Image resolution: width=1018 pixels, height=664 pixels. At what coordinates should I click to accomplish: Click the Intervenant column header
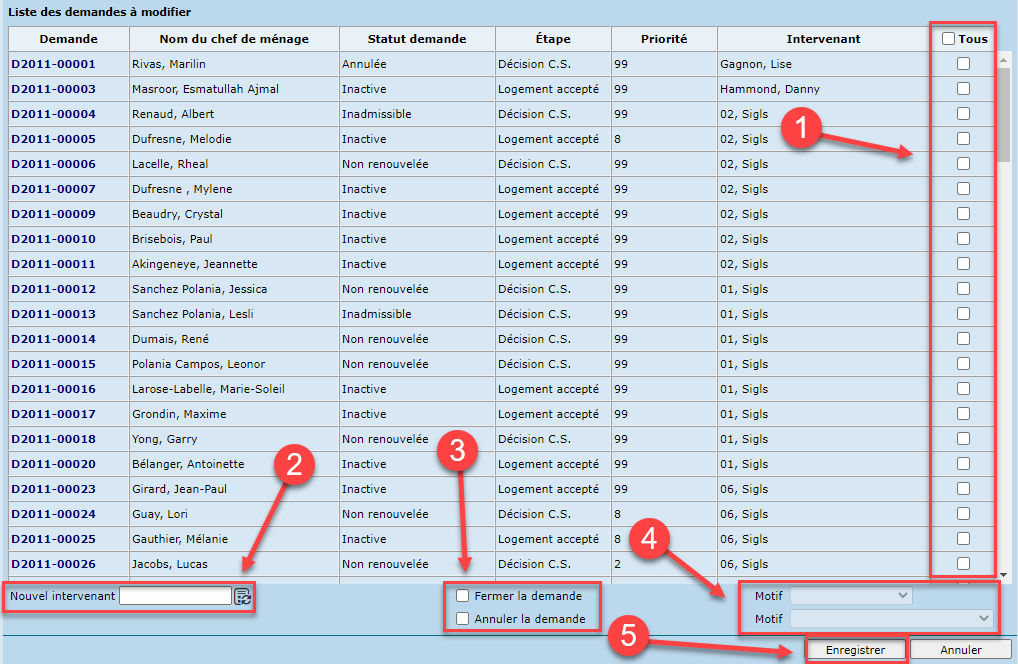pos(823,39)
